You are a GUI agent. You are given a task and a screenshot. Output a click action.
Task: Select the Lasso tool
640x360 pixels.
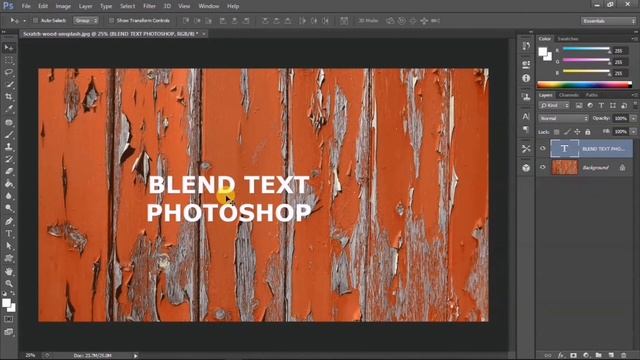[9, 72]
